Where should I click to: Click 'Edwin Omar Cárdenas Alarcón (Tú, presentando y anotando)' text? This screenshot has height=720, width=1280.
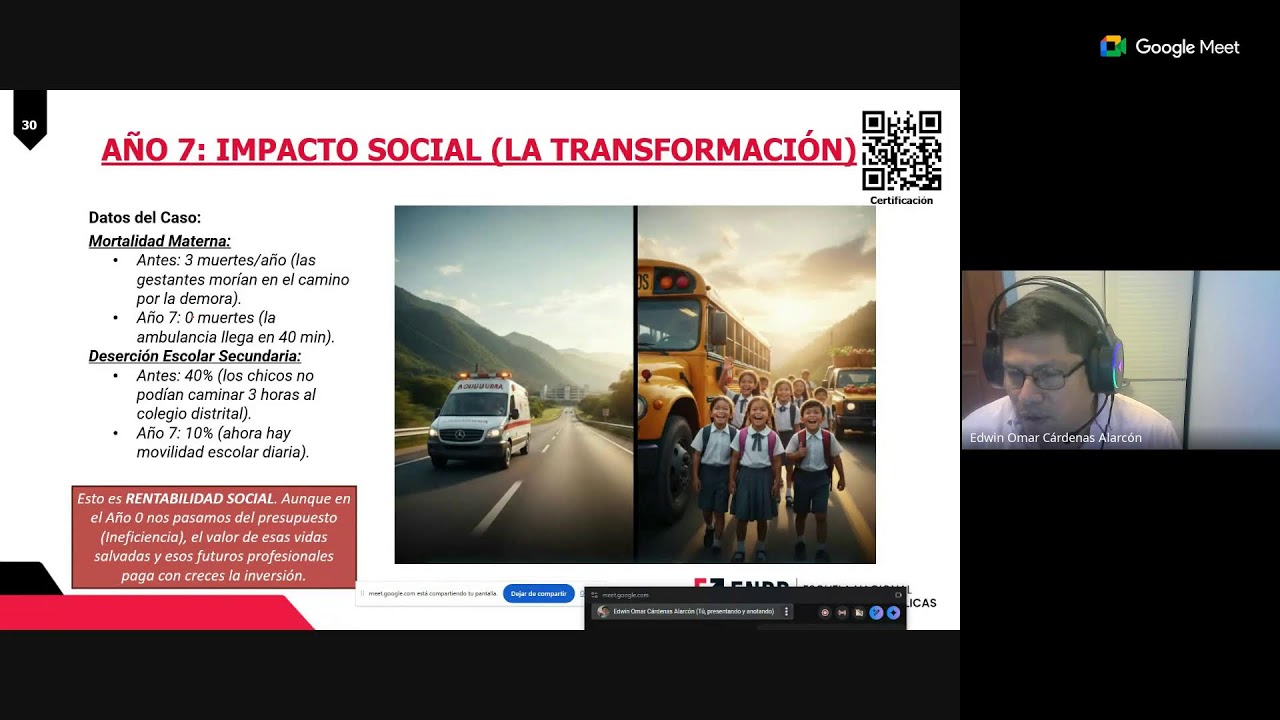[x=693, y=612]
